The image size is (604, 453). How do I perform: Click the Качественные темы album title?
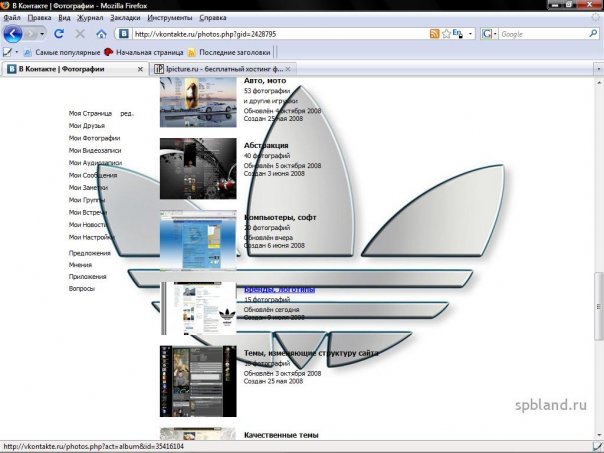[281, 435]
